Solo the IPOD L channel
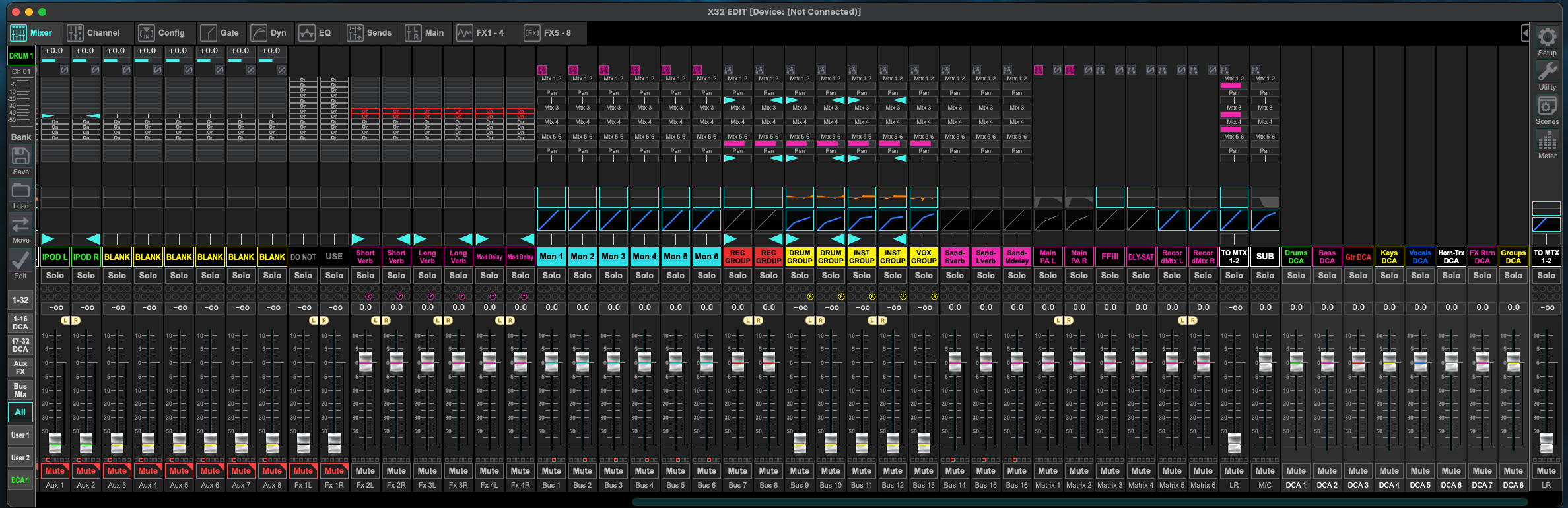Image resolution: width=1568 pixels, height=508 pixels. click(x=55, y=276)
